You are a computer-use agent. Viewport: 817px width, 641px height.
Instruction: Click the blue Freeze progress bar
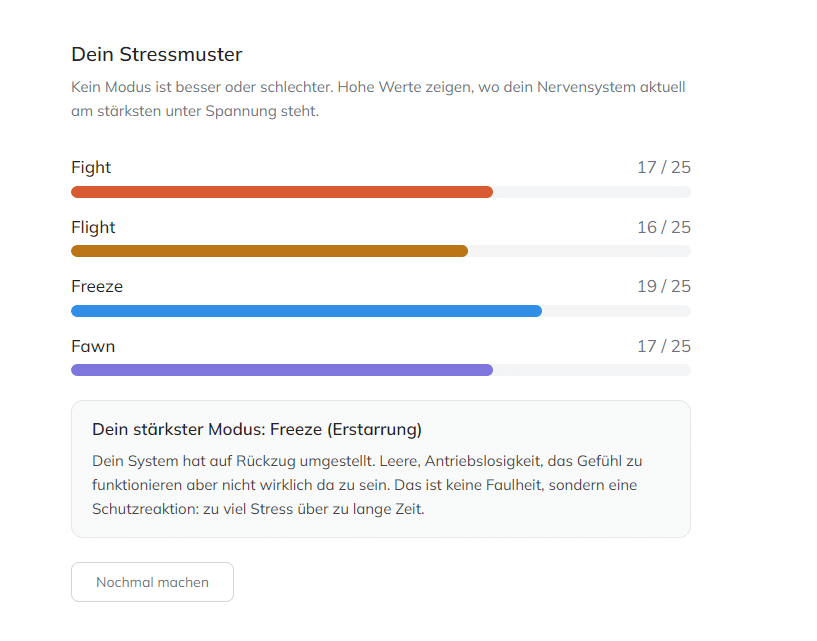[306, 311]
